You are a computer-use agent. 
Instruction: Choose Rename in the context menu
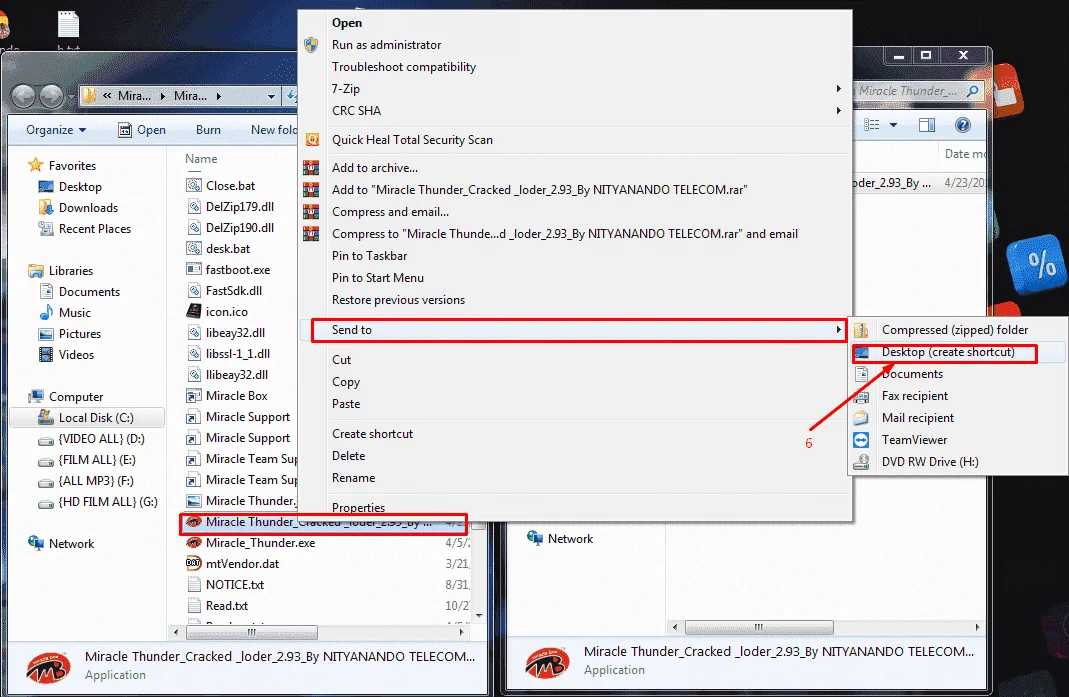click(576, 478)
